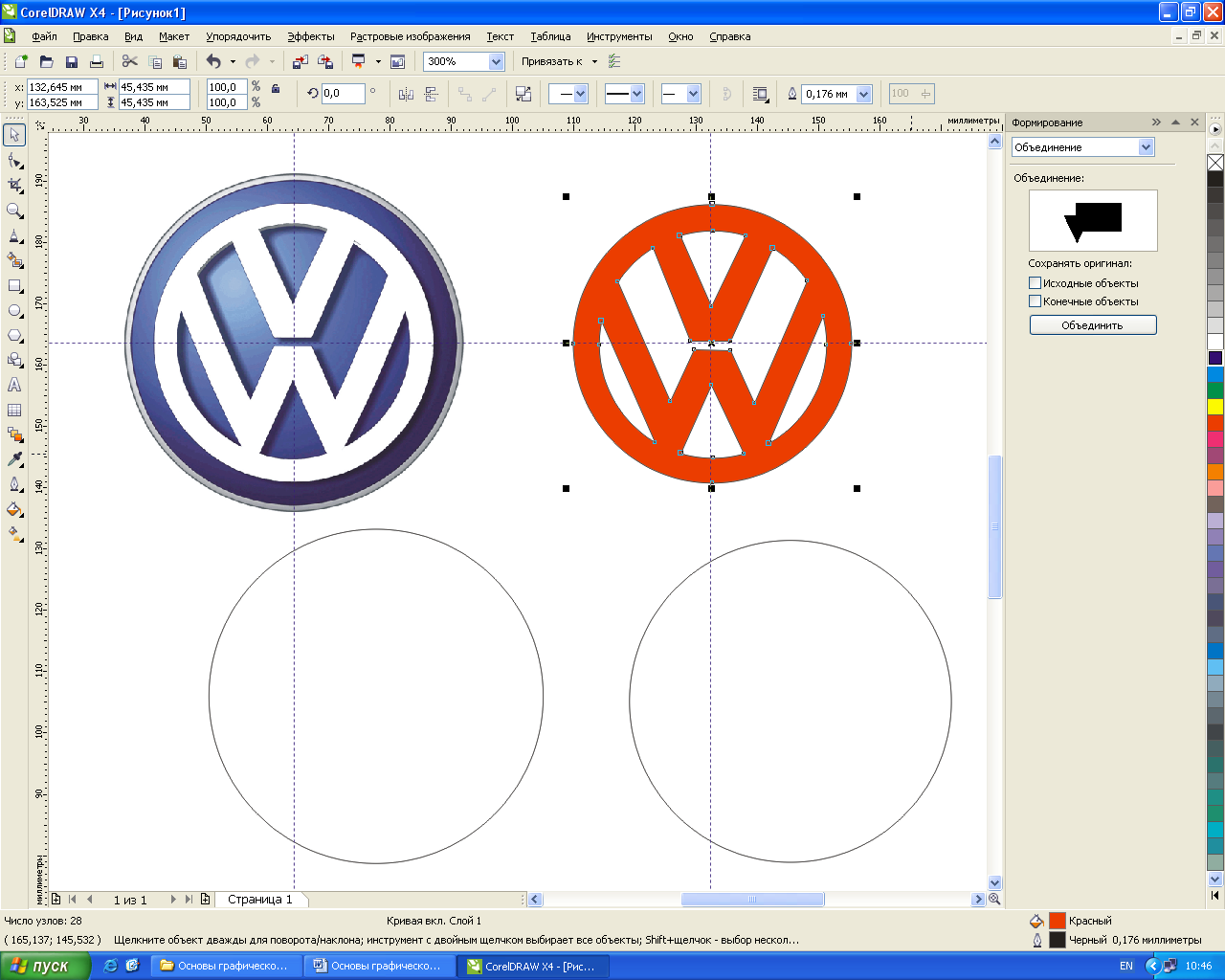Copy the selected object

coord(155,61)
